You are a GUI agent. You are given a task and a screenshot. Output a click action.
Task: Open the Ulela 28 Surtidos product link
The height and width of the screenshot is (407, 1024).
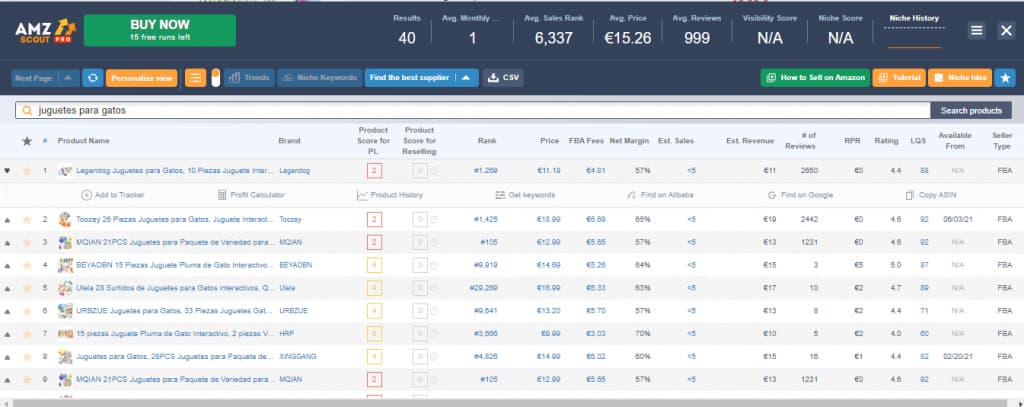point(176,288)
